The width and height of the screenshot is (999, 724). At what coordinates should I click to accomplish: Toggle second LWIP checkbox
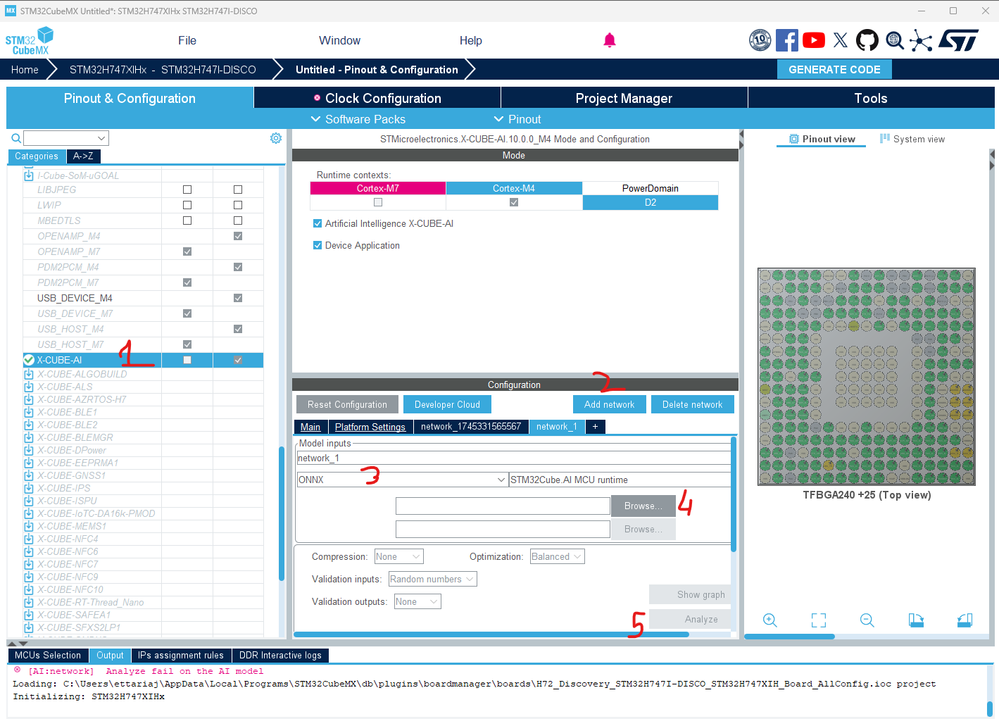(238, 205)
